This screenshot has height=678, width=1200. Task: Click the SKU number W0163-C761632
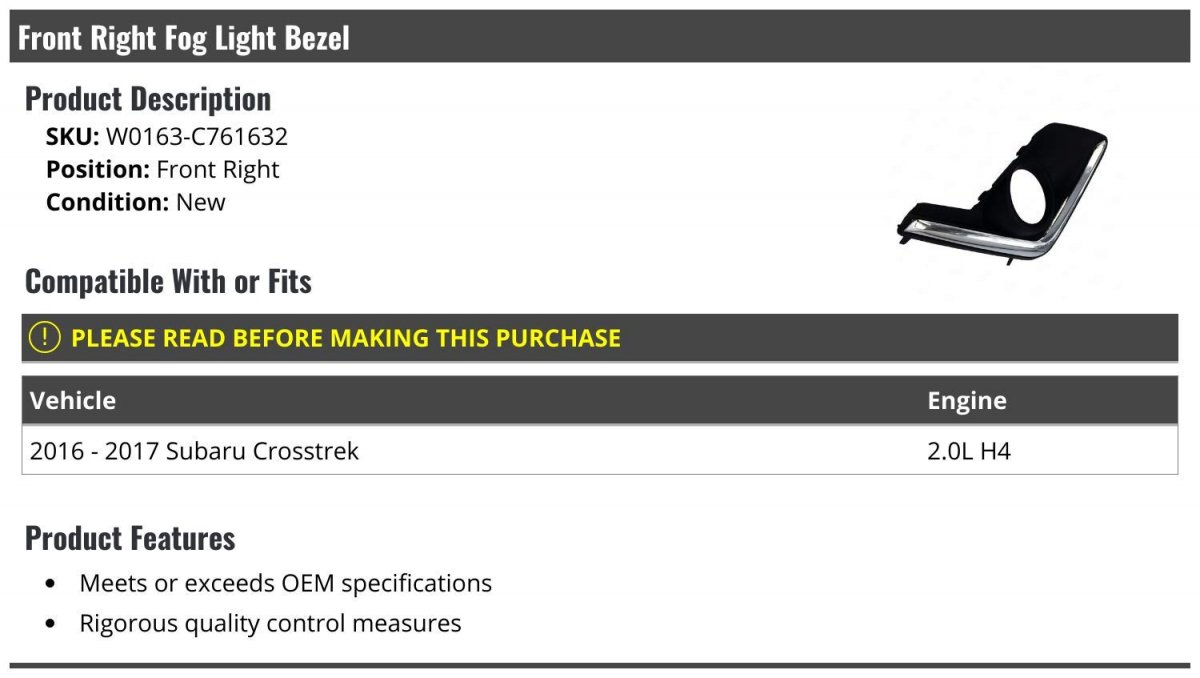click(x=196, y=137)
